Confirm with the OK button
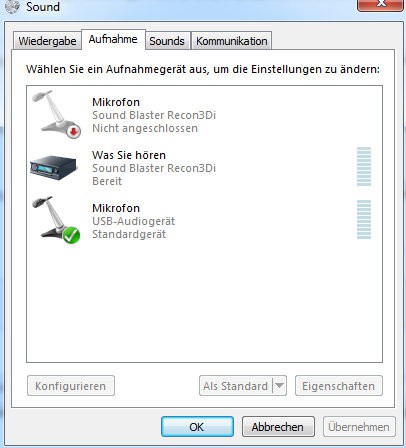This screenshot has height=448, width=406. pyautogui.click(x=197, y=426)
